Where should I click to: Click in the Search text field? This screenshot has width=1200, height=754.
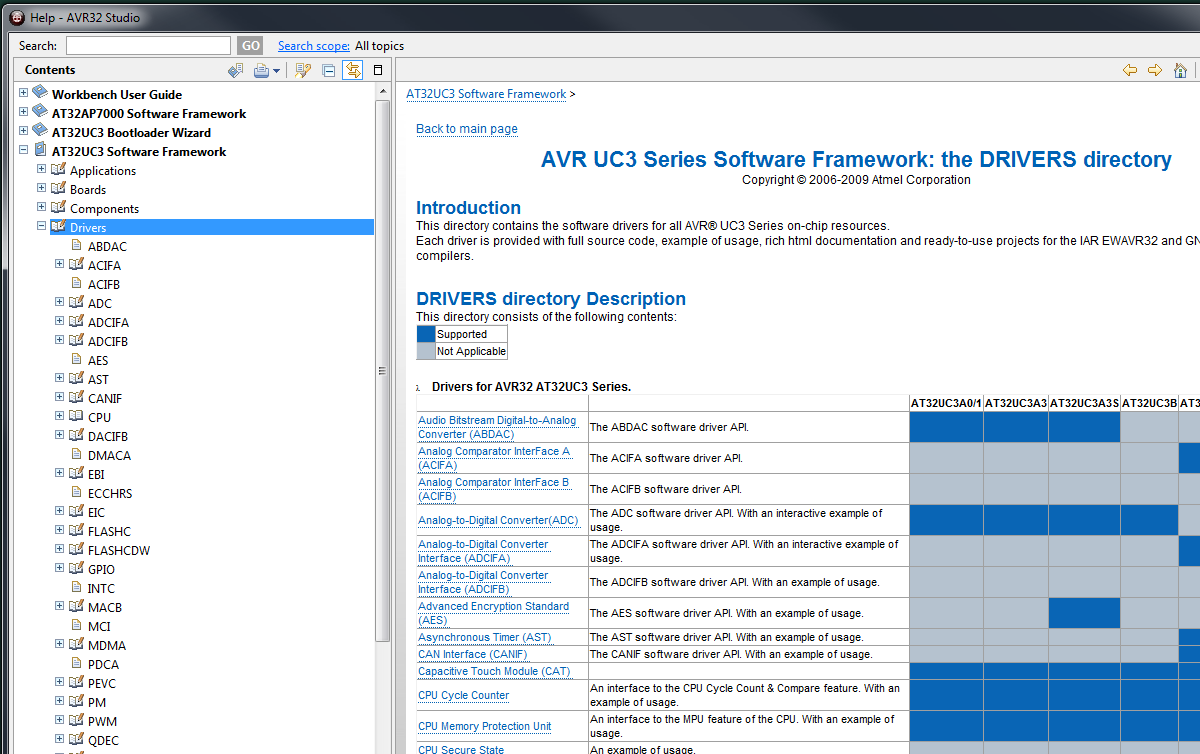[148, 45]
